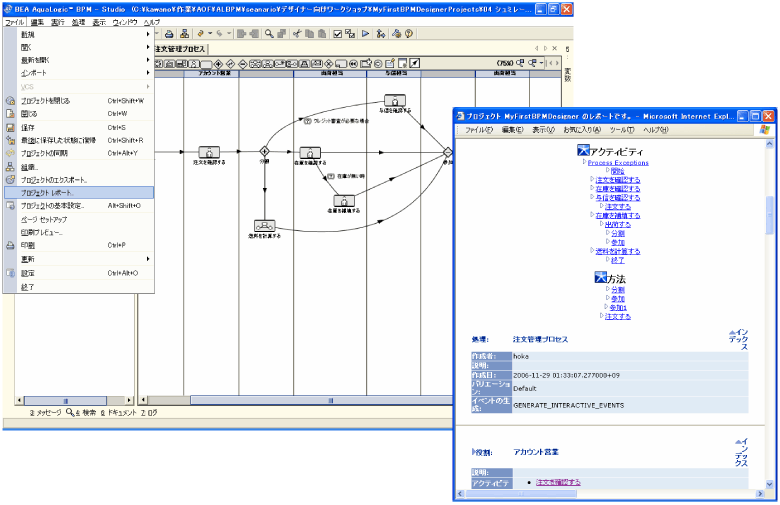
Task: Click the 注文を確認する activity node in diagram
Action: pos(209,152)
